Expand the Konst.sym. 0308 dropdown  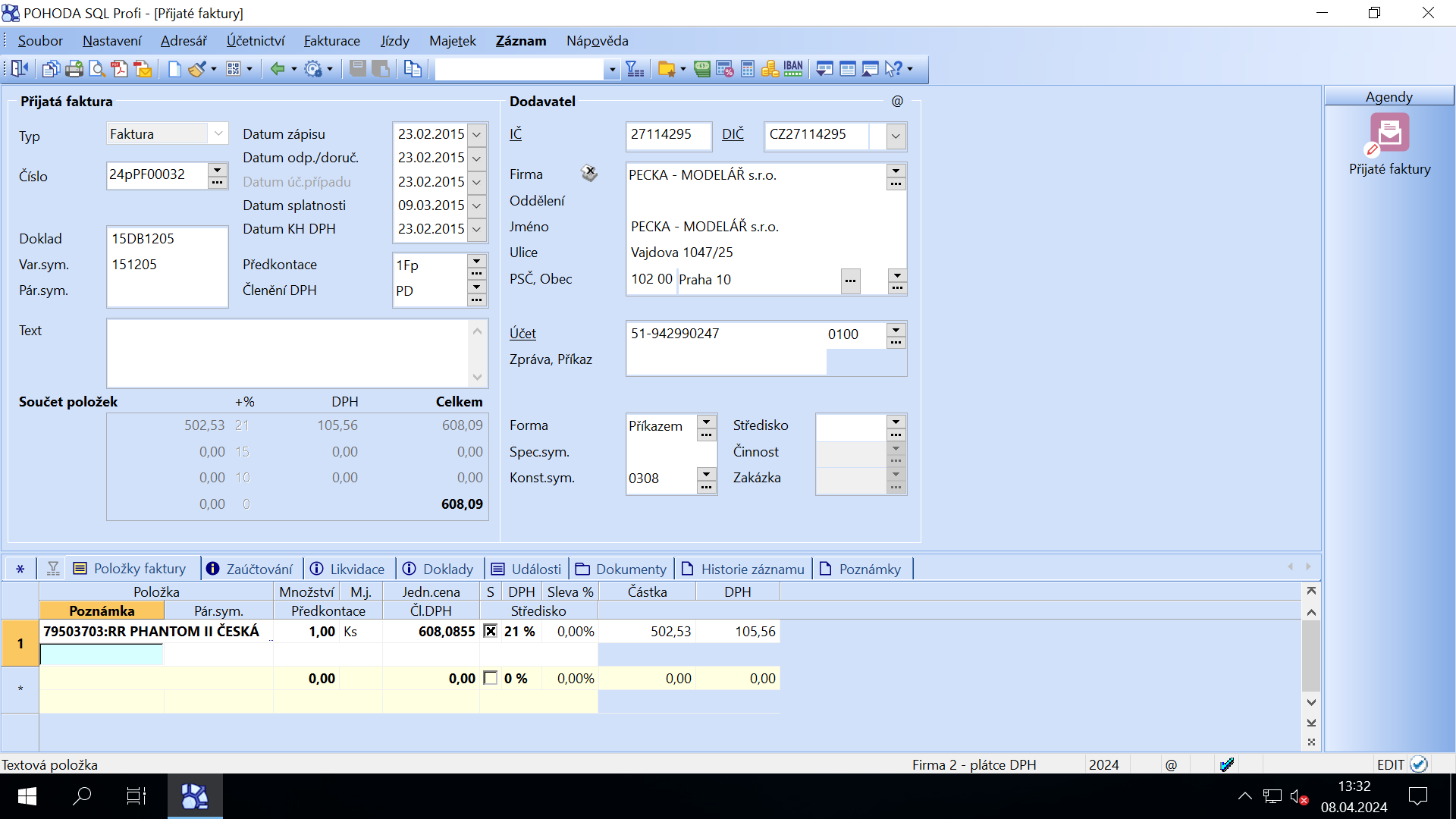(706, 473)
